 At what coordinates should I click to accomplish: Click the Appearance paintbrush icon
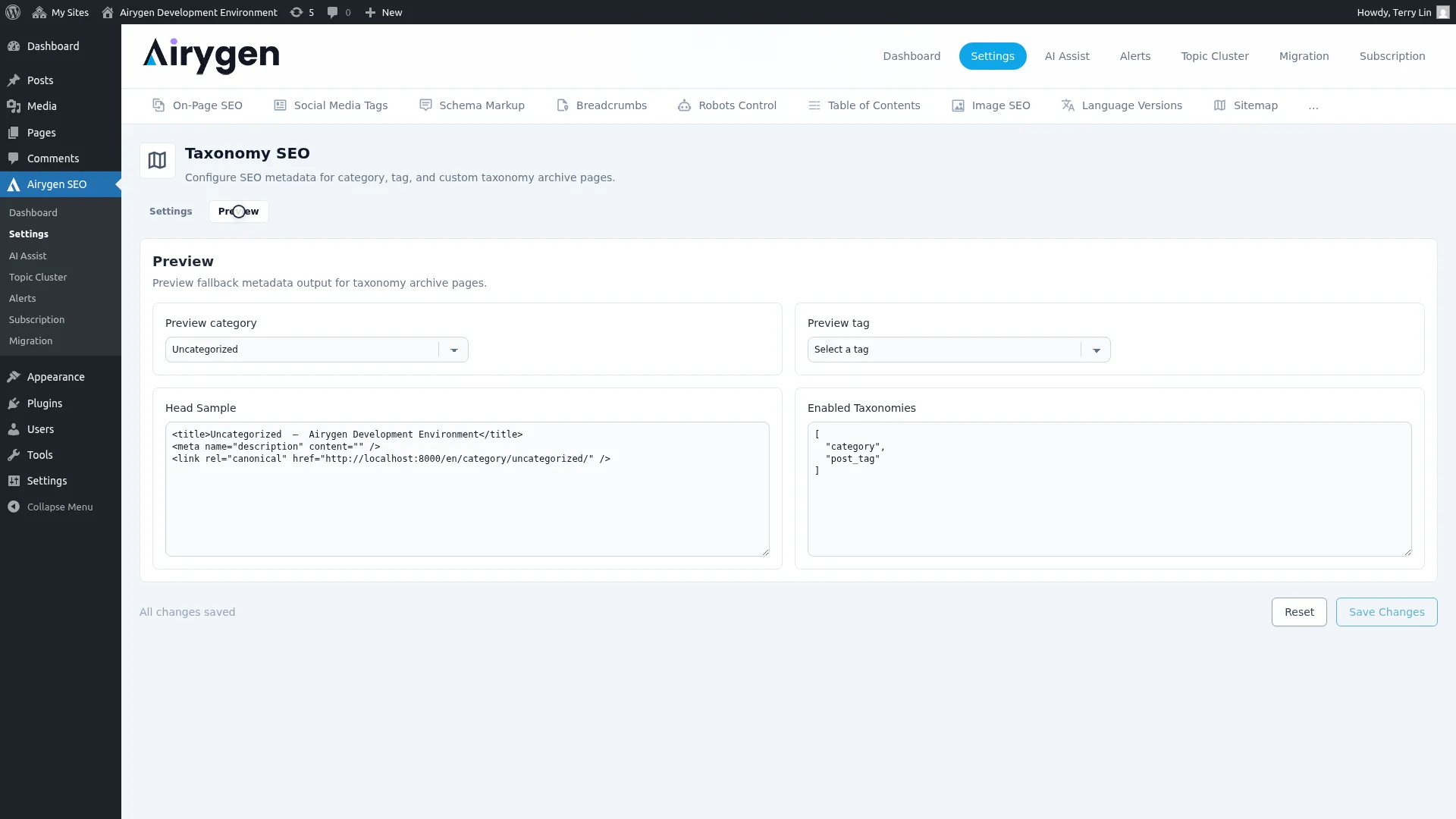pos(14,377)
